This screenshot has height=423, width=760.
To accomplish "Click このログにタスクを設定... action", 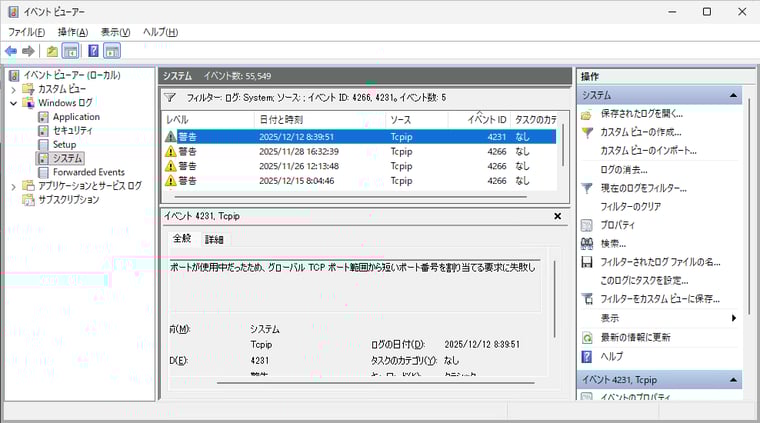I will coord(644,281).
